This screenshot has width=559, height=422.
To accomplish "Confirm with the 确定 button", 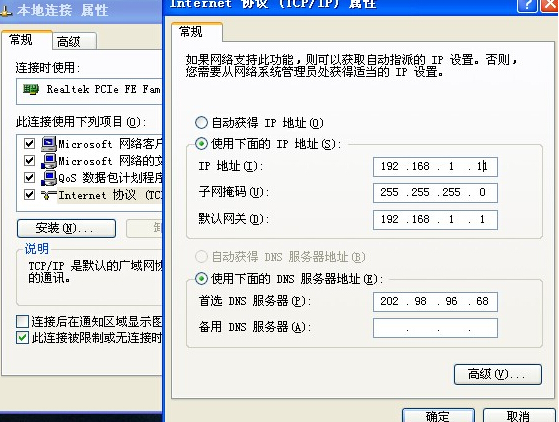I will [439, 416].
